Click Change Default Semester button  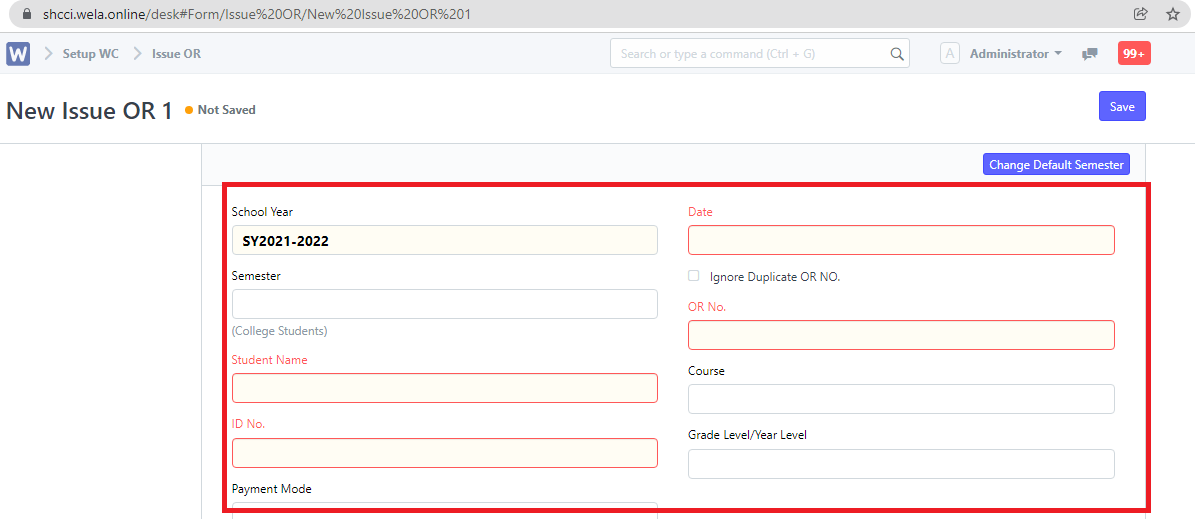coord(1056,164)
